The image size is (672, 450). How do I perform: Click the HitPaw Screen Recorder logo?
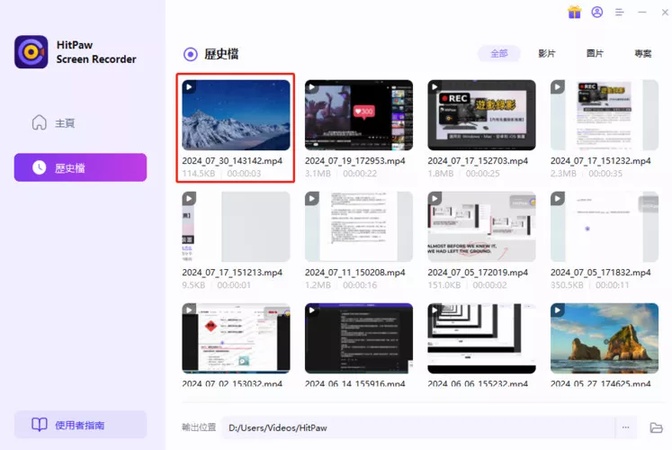pyautogui.click(x=31, y=53)
